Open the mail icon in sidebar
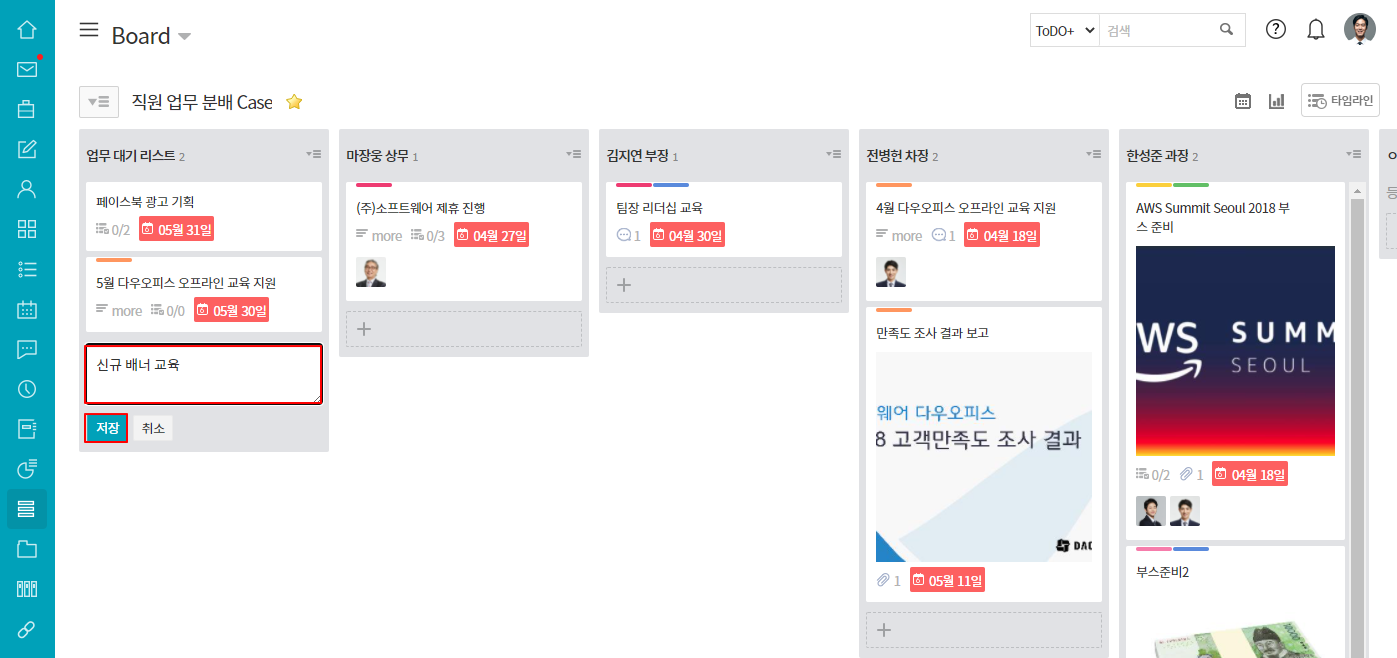1397x658 pixels. click(27, 69)
